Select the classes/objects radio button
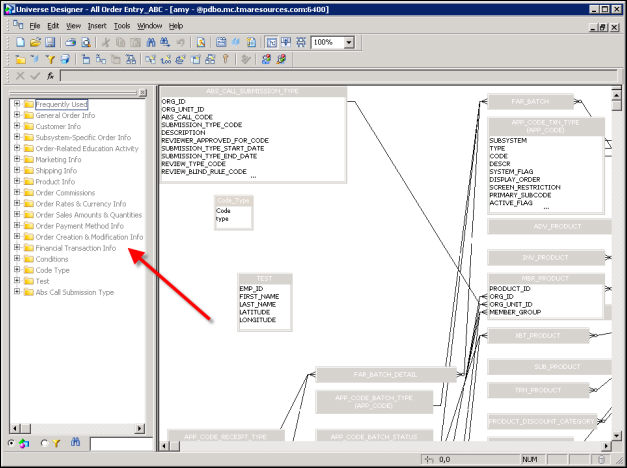 coord(12,443)
